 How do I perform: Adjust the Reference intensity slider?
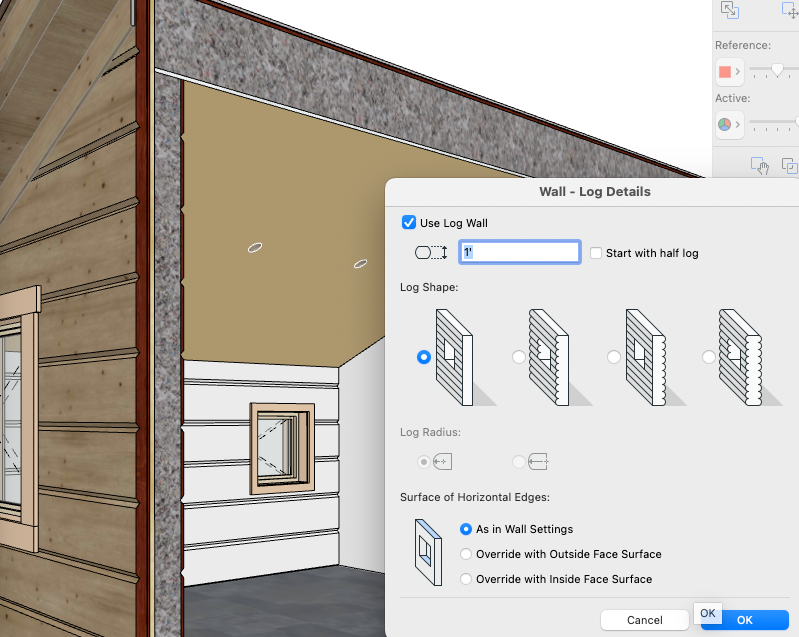777,70
